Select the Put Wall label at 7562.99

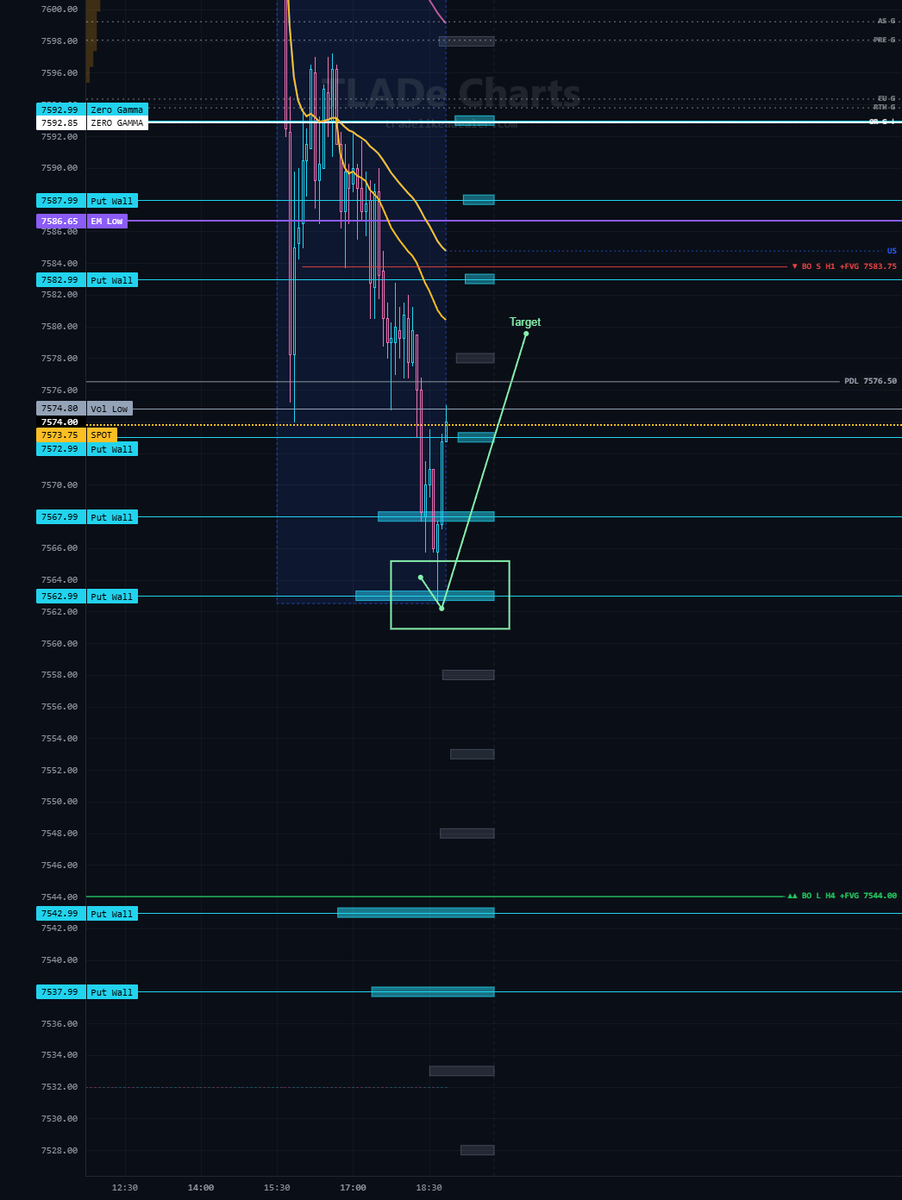tap(112, 596)
